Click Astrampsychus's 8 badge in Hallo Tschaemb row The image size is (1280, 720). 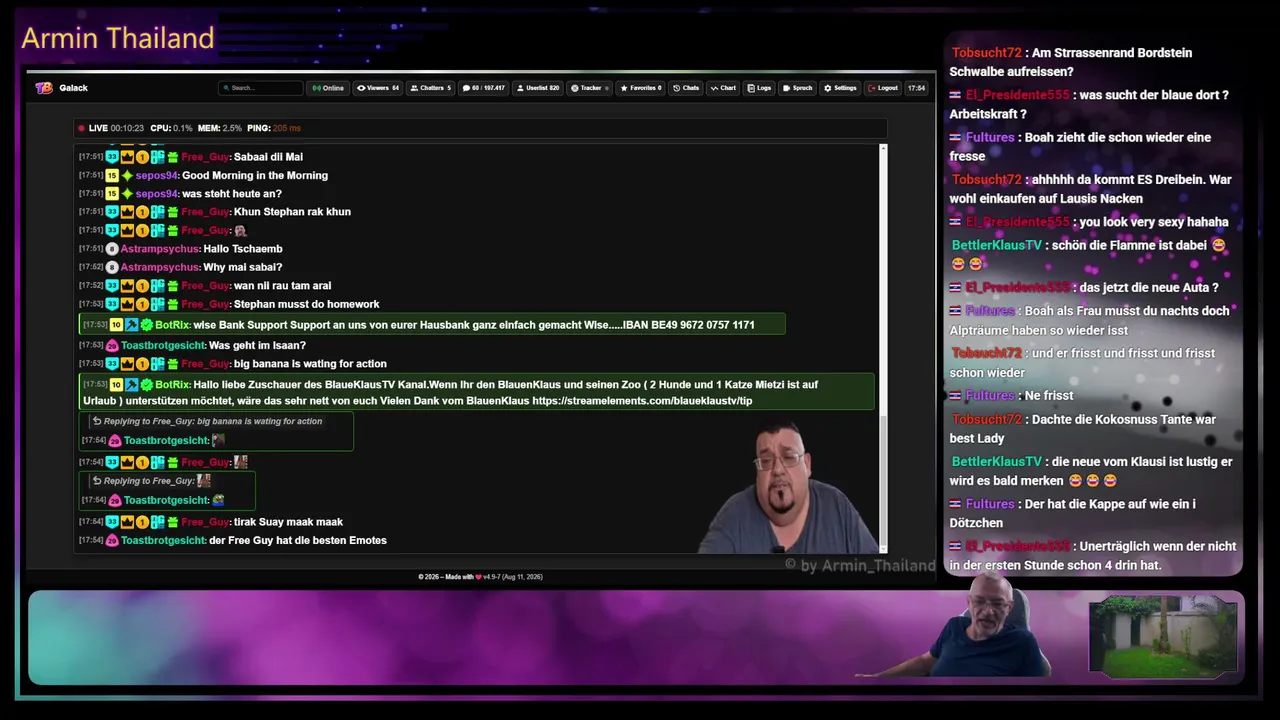(112, 249)
